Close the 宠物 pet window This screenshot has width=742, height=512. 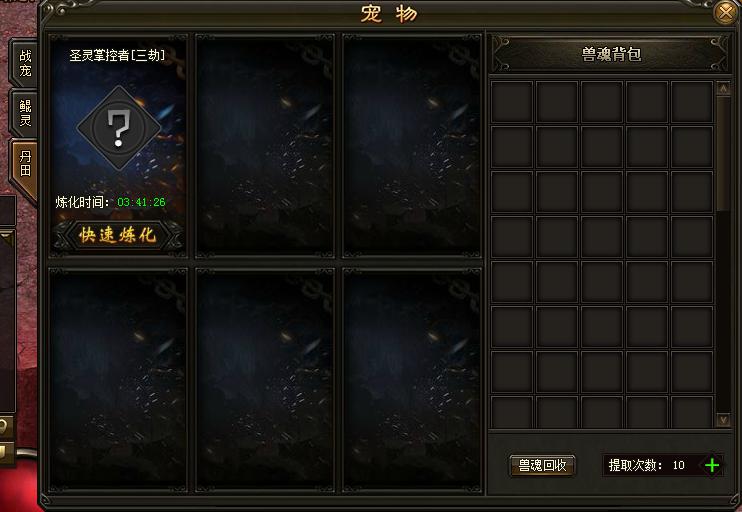725,12
